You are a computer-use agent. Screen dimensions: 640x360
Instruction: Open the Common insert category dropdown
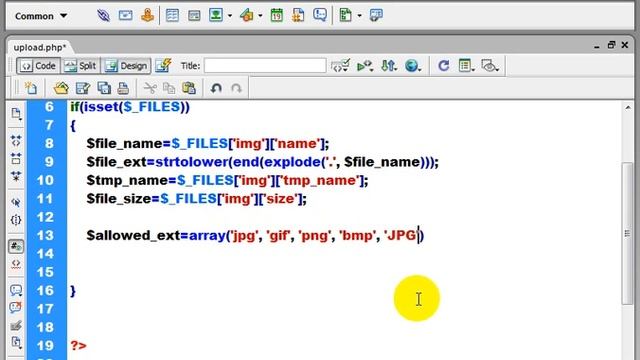pyautogui.click(x=41, y=16)
